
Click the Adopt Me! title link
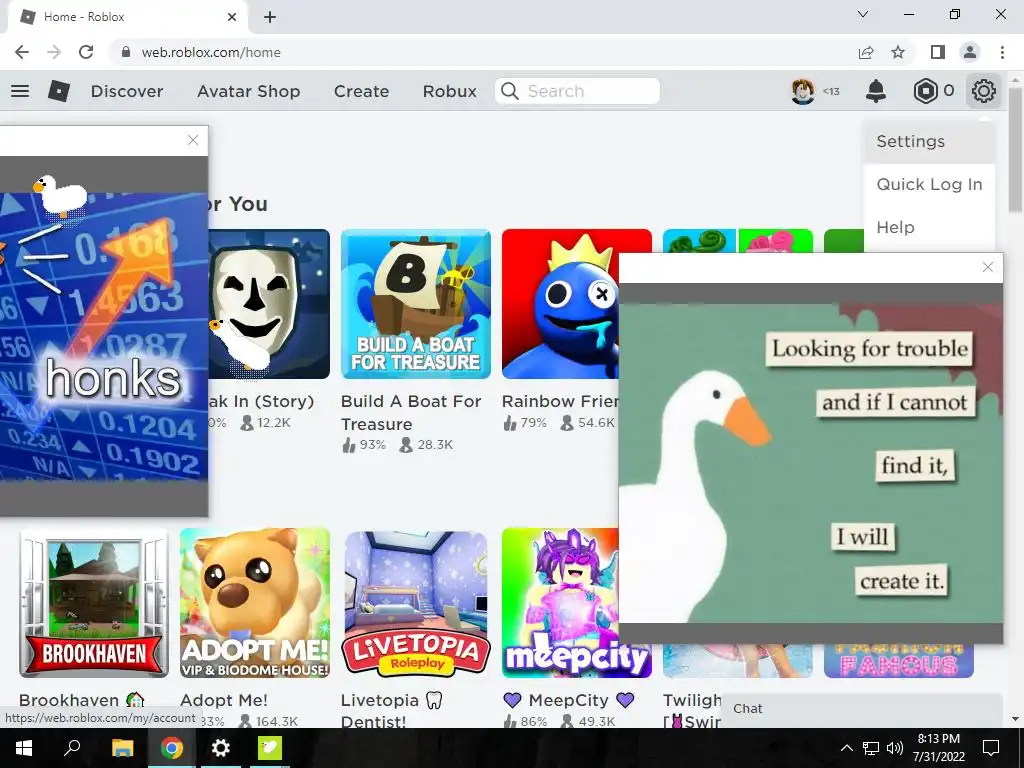coord(223,700)
